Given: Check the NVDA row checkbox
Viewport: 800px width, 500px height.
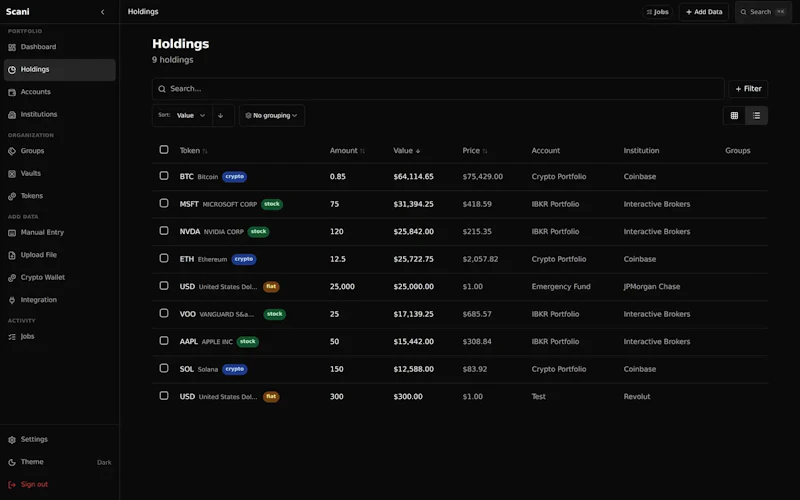Looking at the screenshot, I should tap(164, 231).
